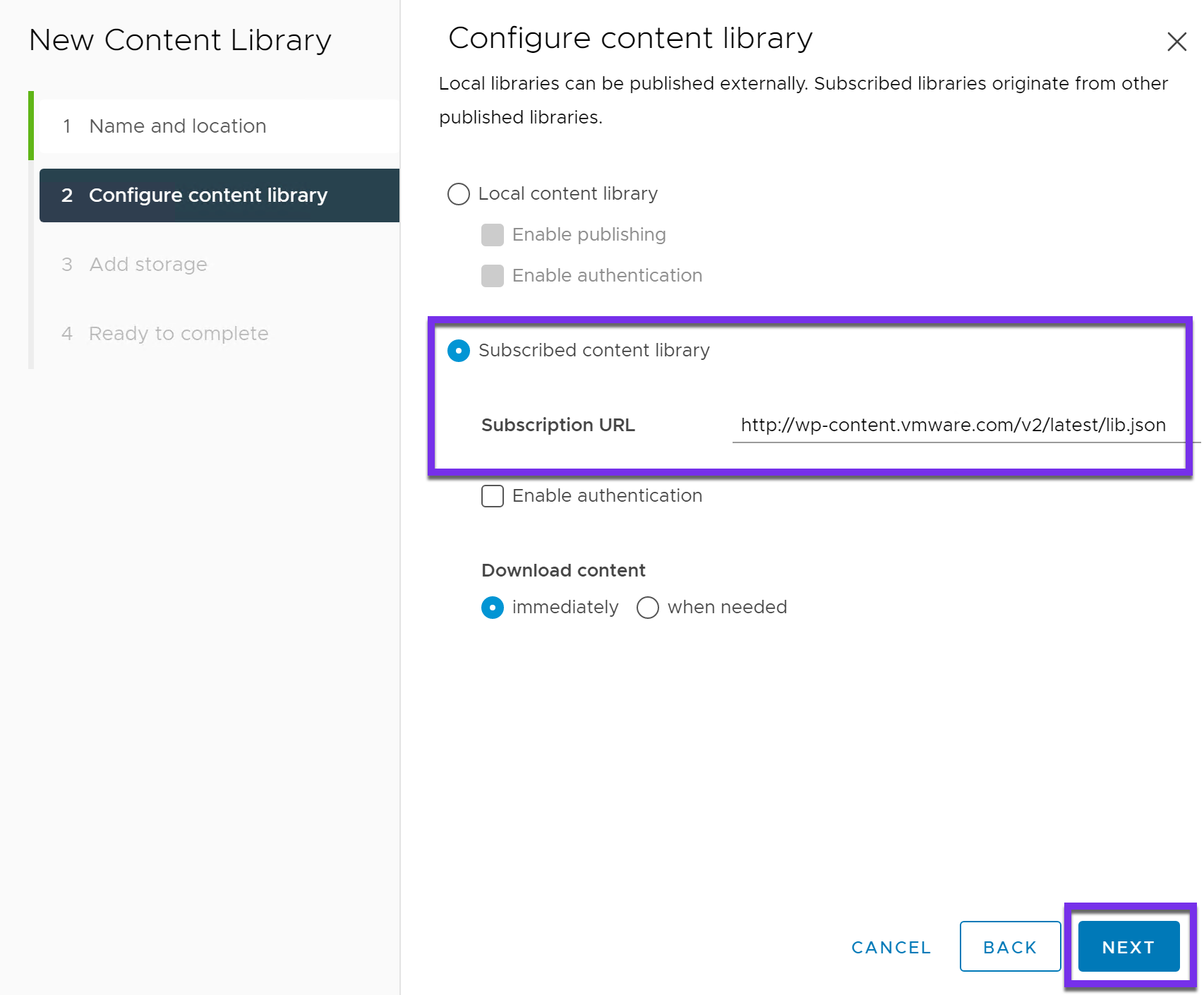Cancel the New Content Library wizard
Image resolution: width=1204 pixels, height=995 pixels.
[x=890, y=946]
